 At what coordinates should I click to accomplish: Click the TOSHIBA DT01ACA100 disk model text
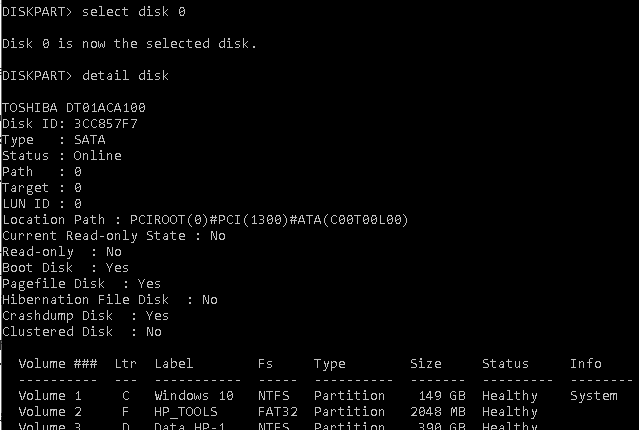[x=74, y=107]
